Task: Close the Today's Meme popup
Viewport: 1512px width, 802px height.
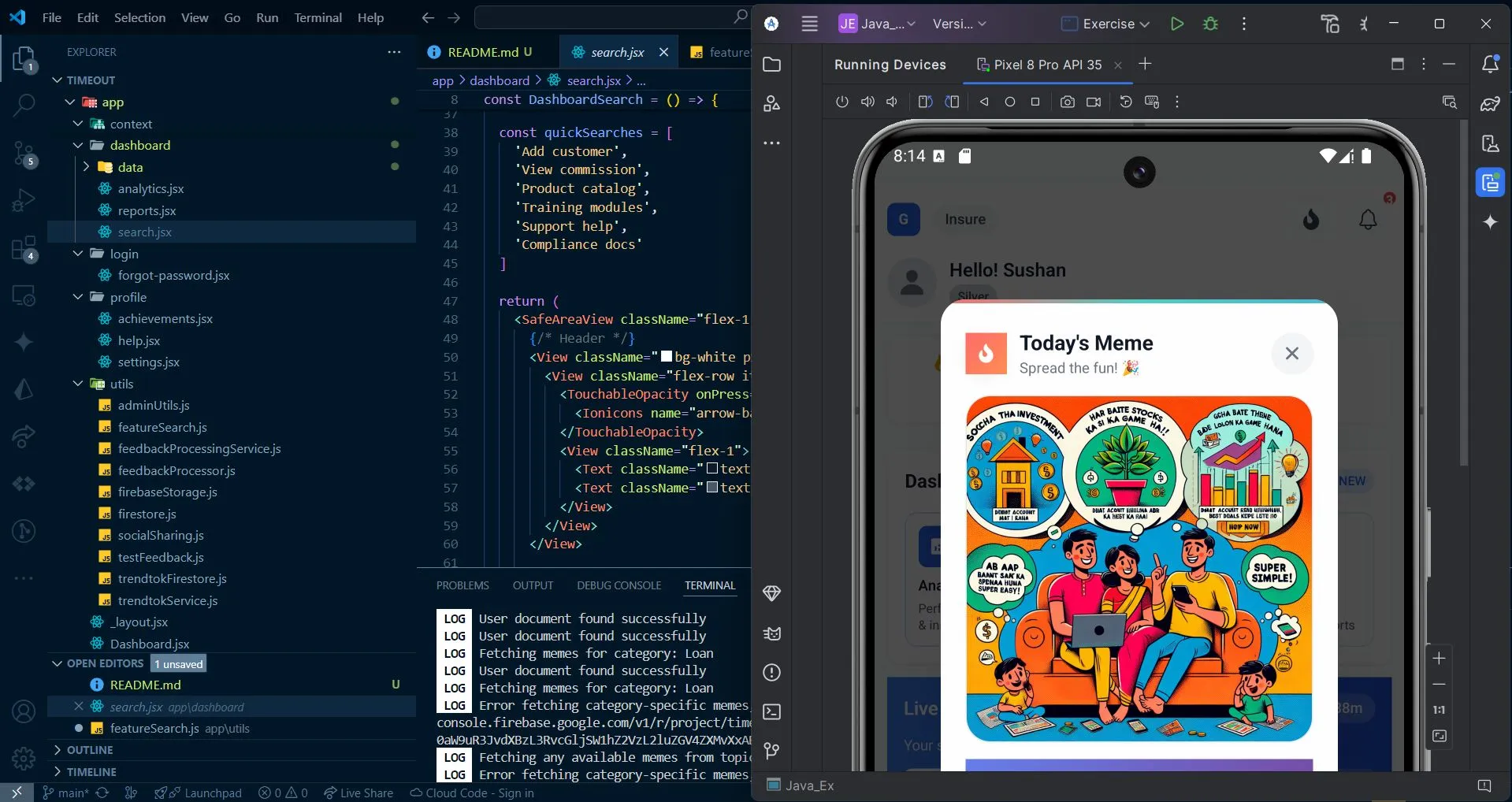Action: coord(1291,354)
